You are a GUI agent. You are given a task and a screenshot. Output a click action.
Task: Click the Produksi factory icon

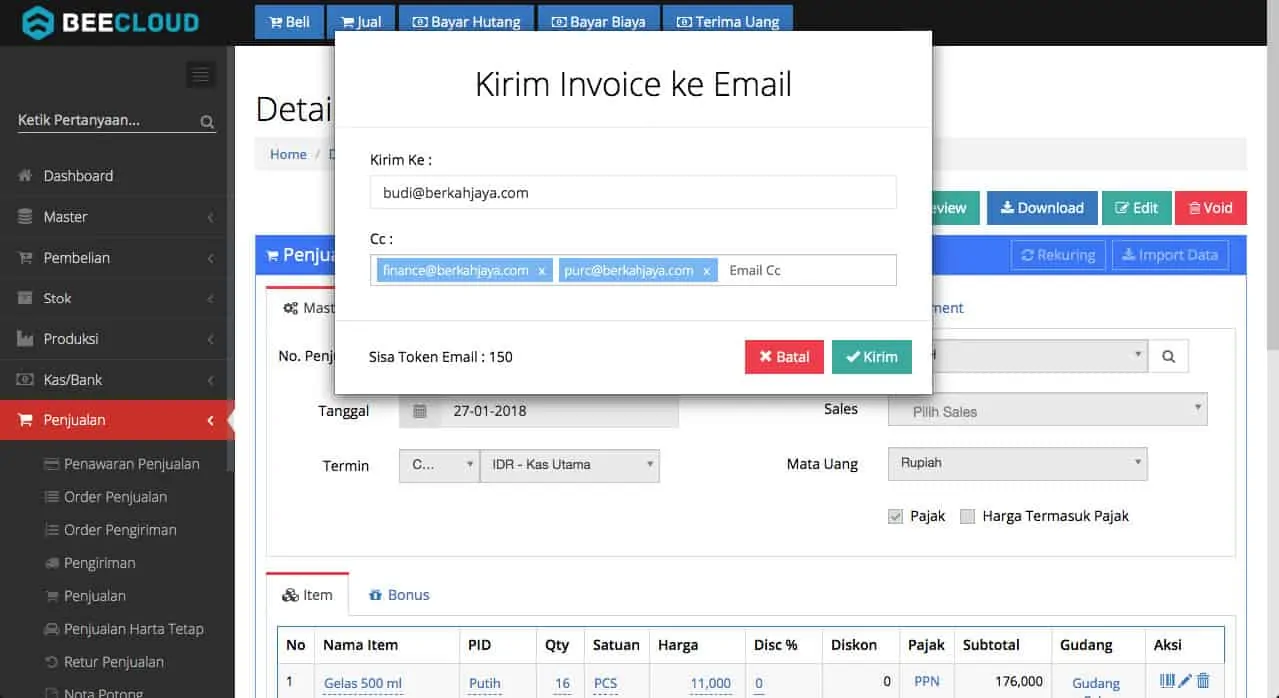[25, 339]
